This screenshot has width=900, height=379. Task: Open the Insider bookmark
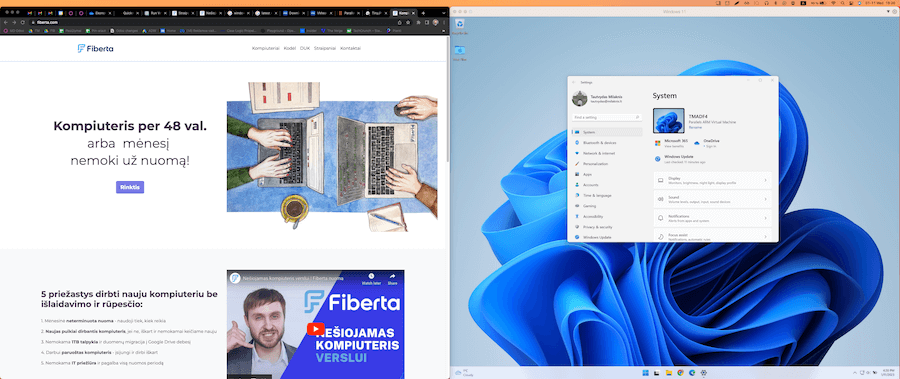tap(309, 30)
